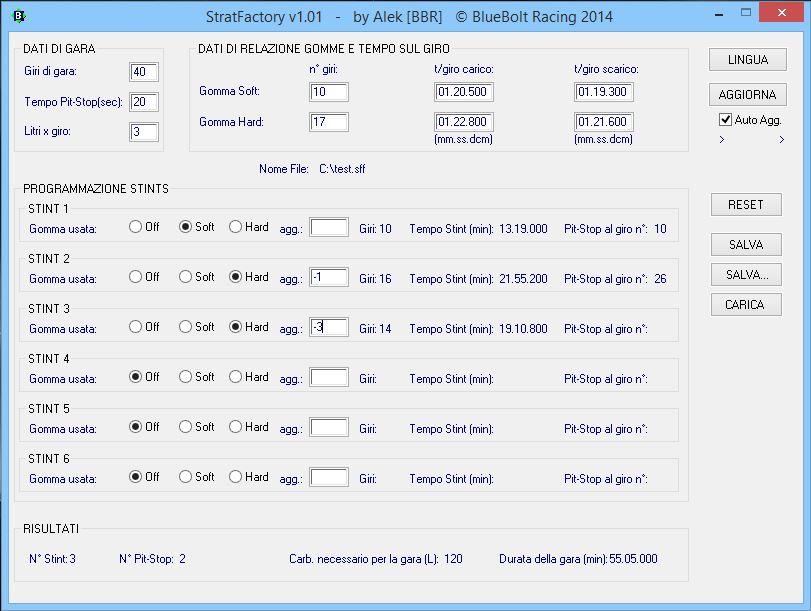
Task: Click Stint 2 agg. field showing -1
Action: 329,277
